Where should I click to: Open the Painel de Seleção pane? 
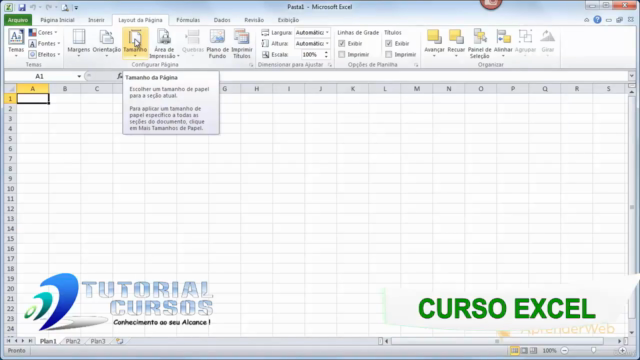480,43
